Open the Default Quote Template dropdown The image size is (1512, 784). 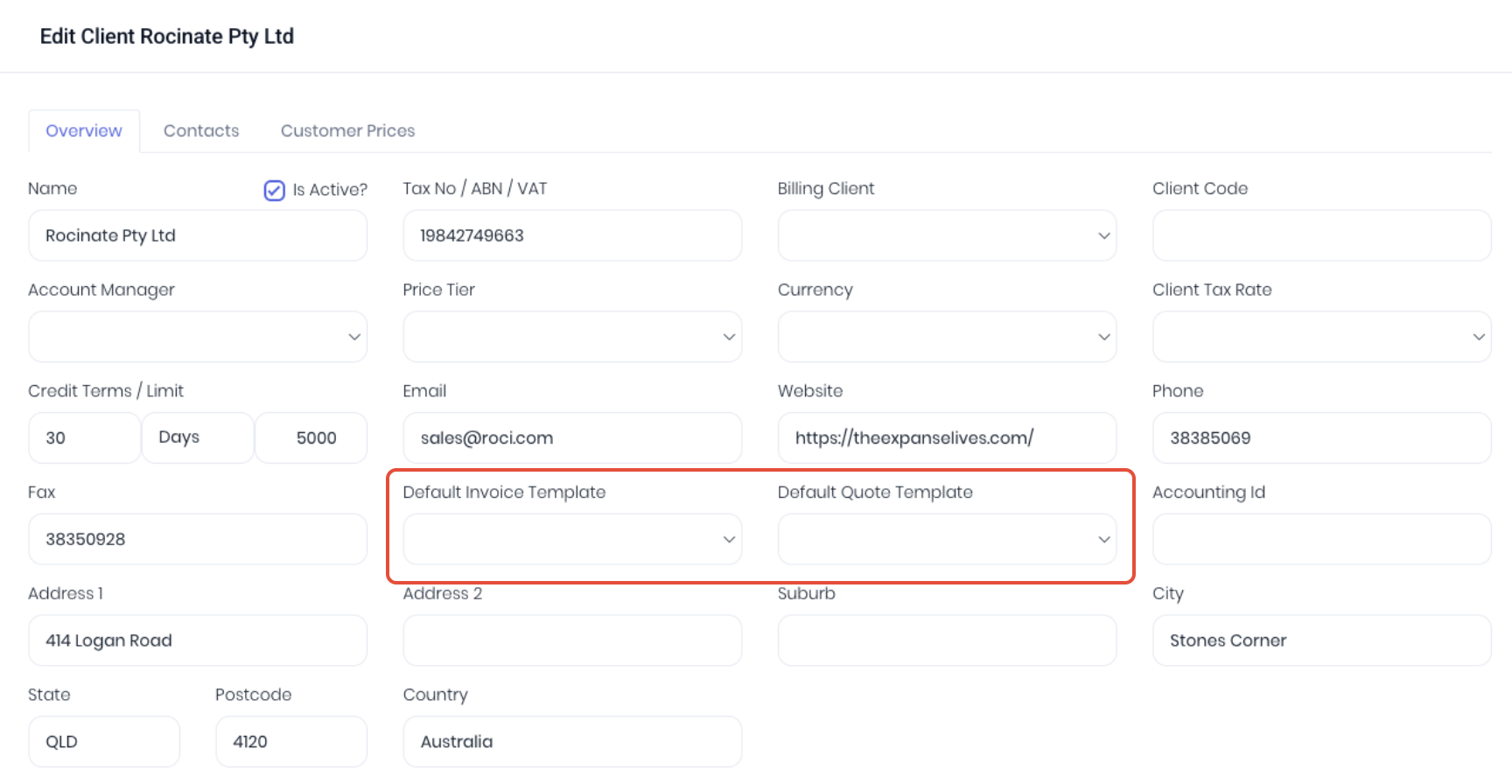click(947, 539)
